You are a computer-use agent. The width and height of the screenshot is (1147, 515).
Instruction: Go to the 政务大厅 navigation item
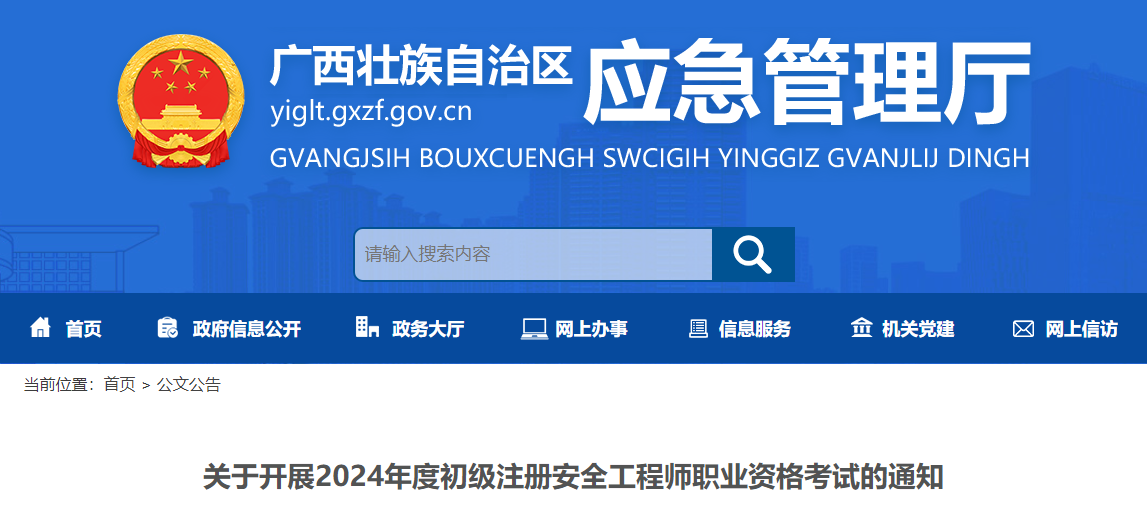point(428,329)
